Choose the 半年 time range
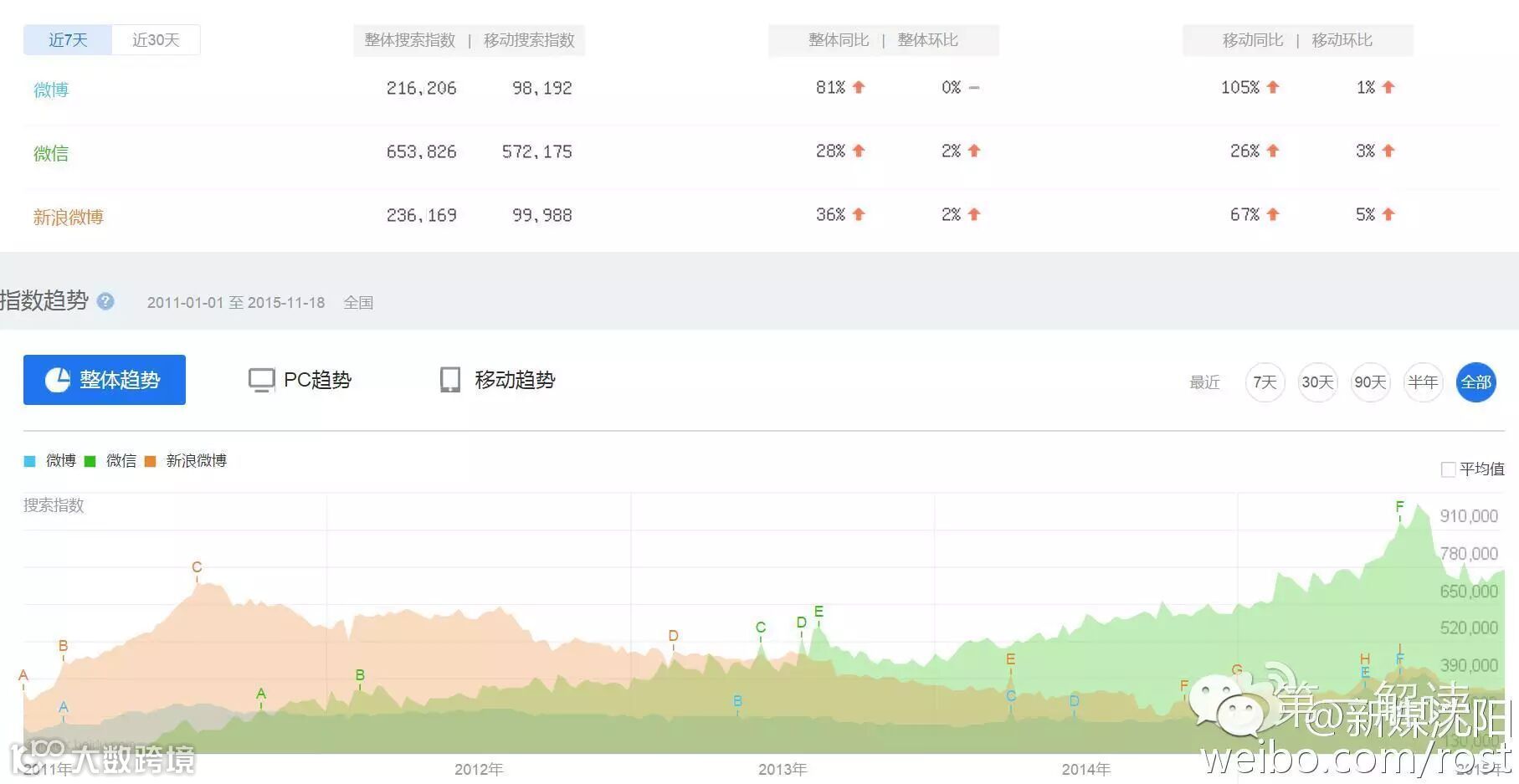 pyautogui.click(x=1423, y=382)
